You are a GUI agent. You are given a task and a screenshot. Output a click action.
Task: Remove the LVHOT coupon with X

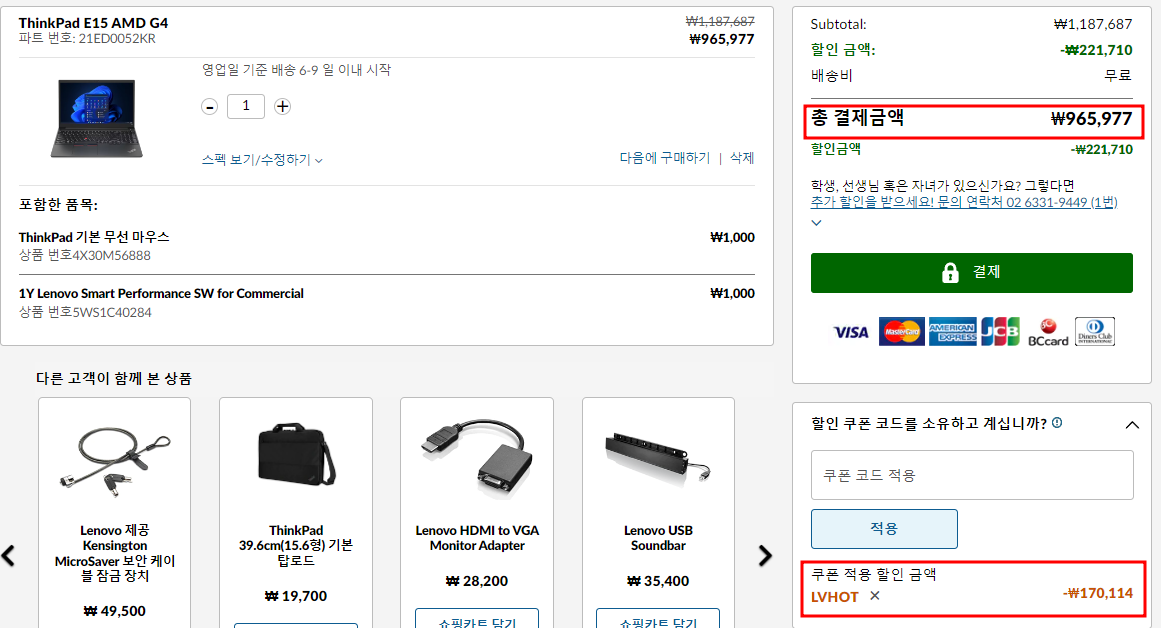874,595
